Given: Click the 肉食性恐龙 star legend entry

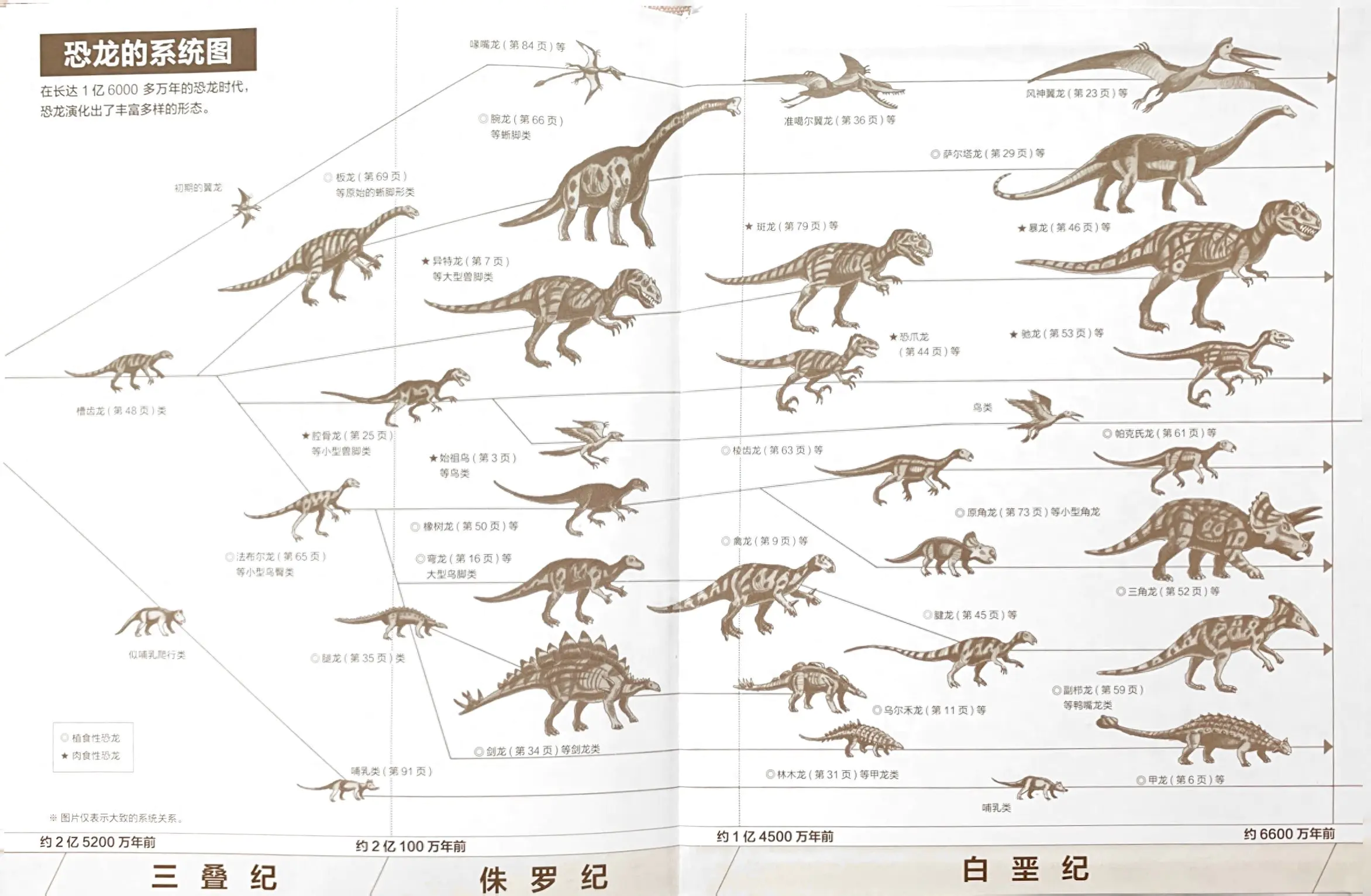Looking at the screenshot, I should point(95,756).
